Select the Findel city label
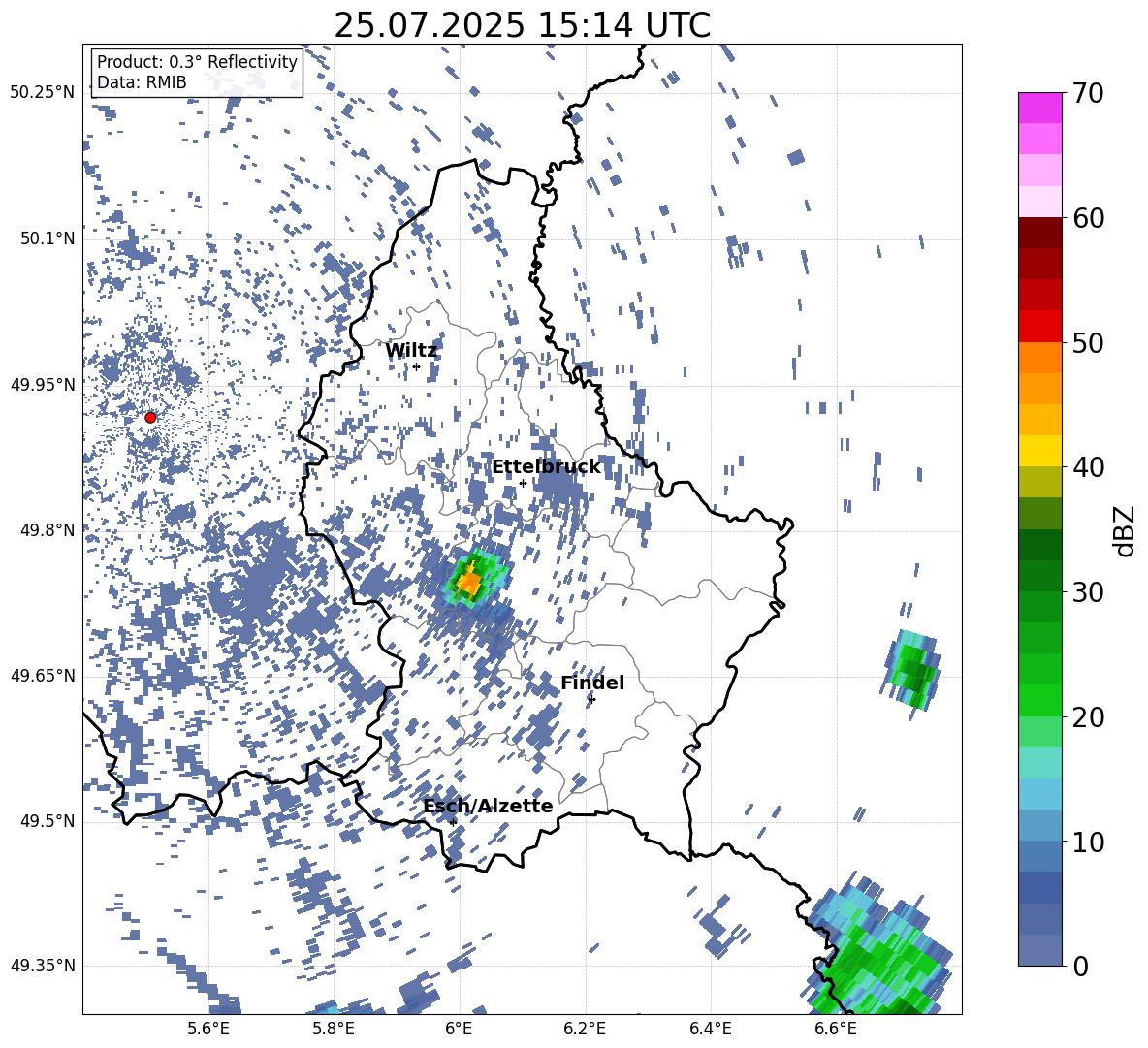This screenshot has height=1048, width=1148. coord(592,683)
